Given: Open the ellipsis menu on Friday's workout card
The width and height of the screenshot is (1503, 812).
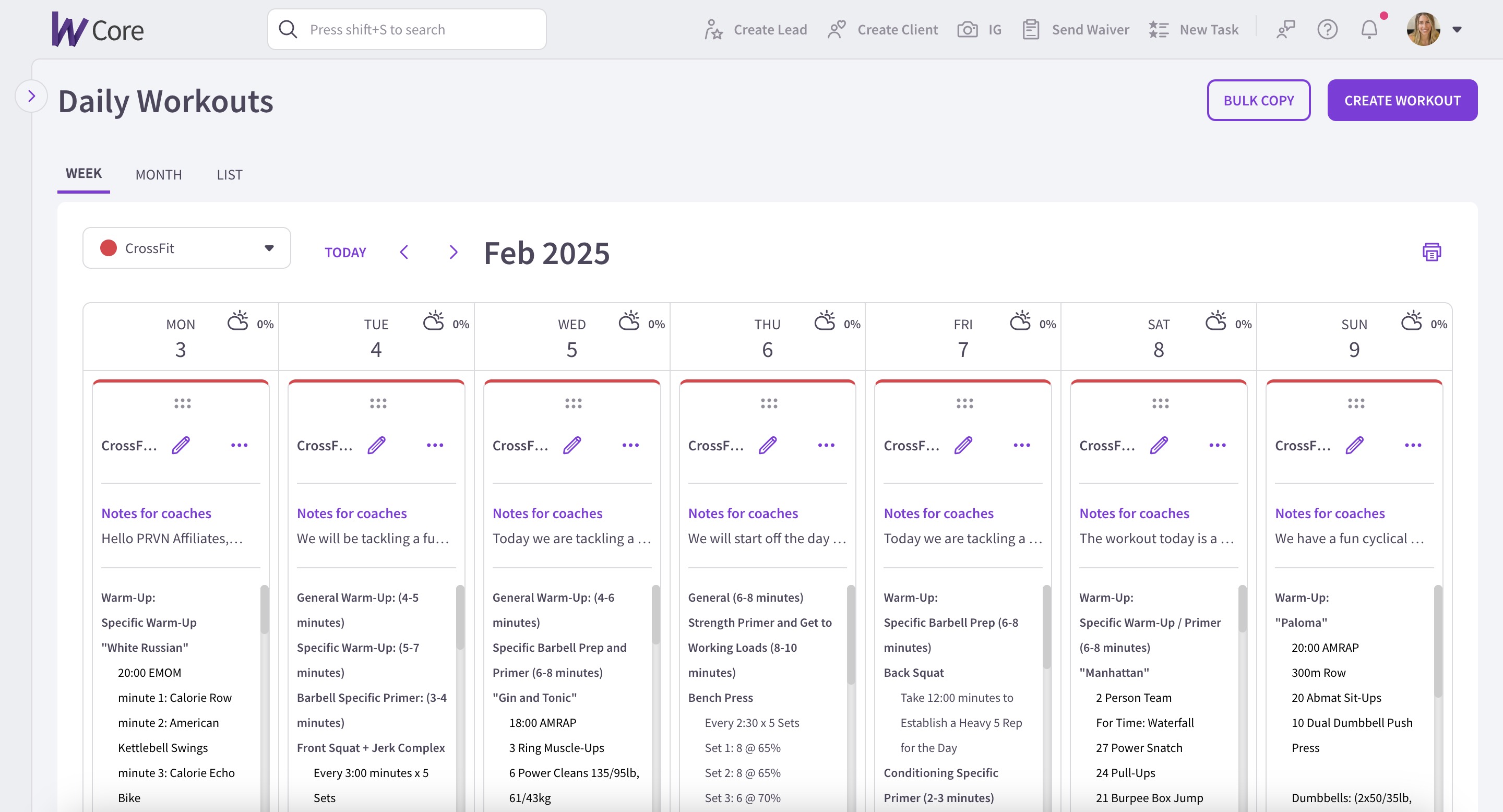Looking at the screenshot, I should point(1022,445).
